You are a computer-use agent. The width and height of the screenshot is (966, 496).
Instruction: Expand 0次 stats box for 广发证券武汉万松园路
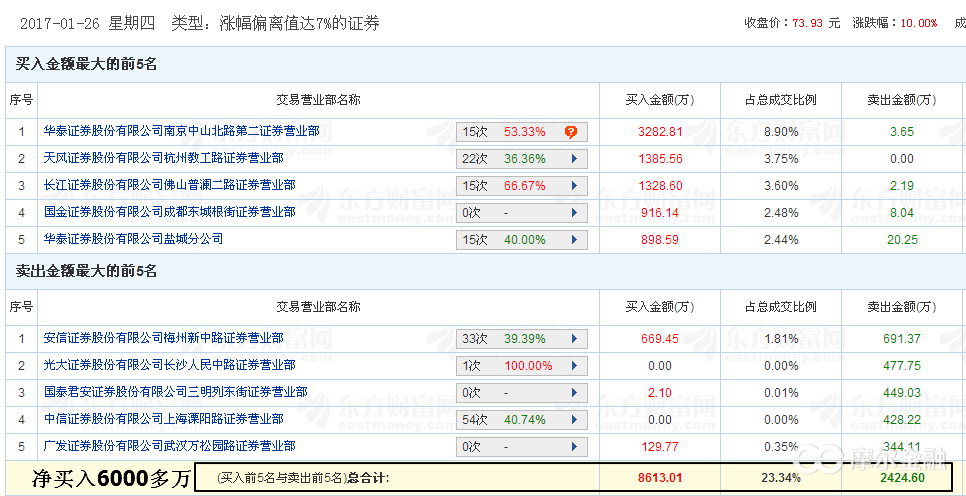pos(521,447)
